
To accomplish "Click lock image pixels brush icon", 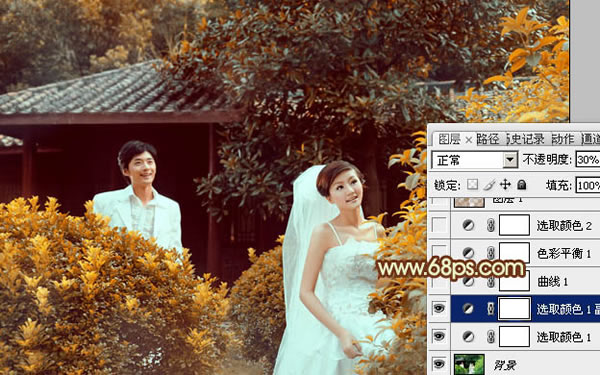I will pyautogui.click(x=489, y=185).
